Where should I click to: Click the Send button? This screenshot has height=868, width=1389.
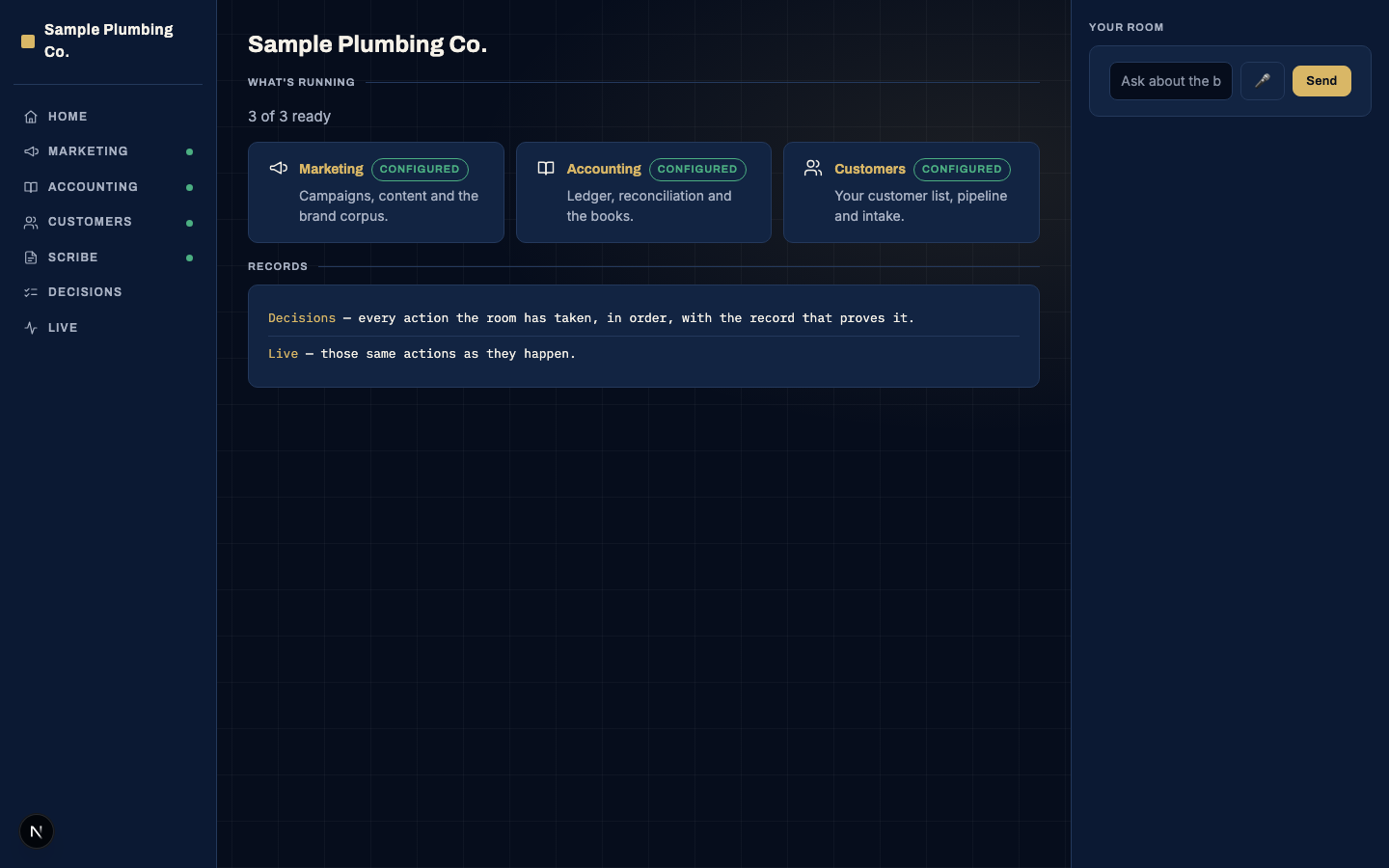[1321, 81]
